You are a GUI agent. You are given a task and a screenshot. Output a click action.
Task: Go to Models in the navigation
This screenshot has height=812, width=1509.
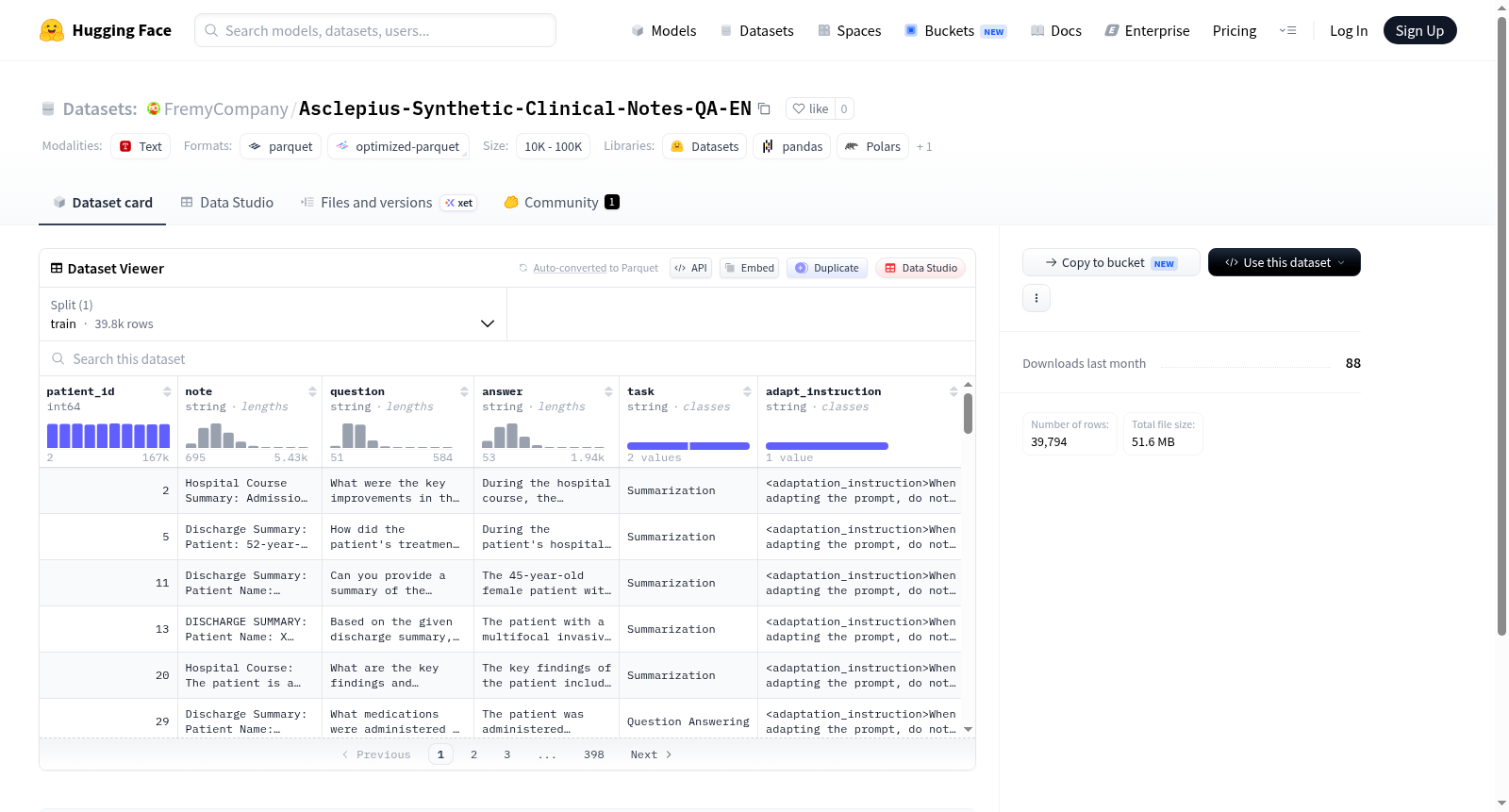(664, 31)
